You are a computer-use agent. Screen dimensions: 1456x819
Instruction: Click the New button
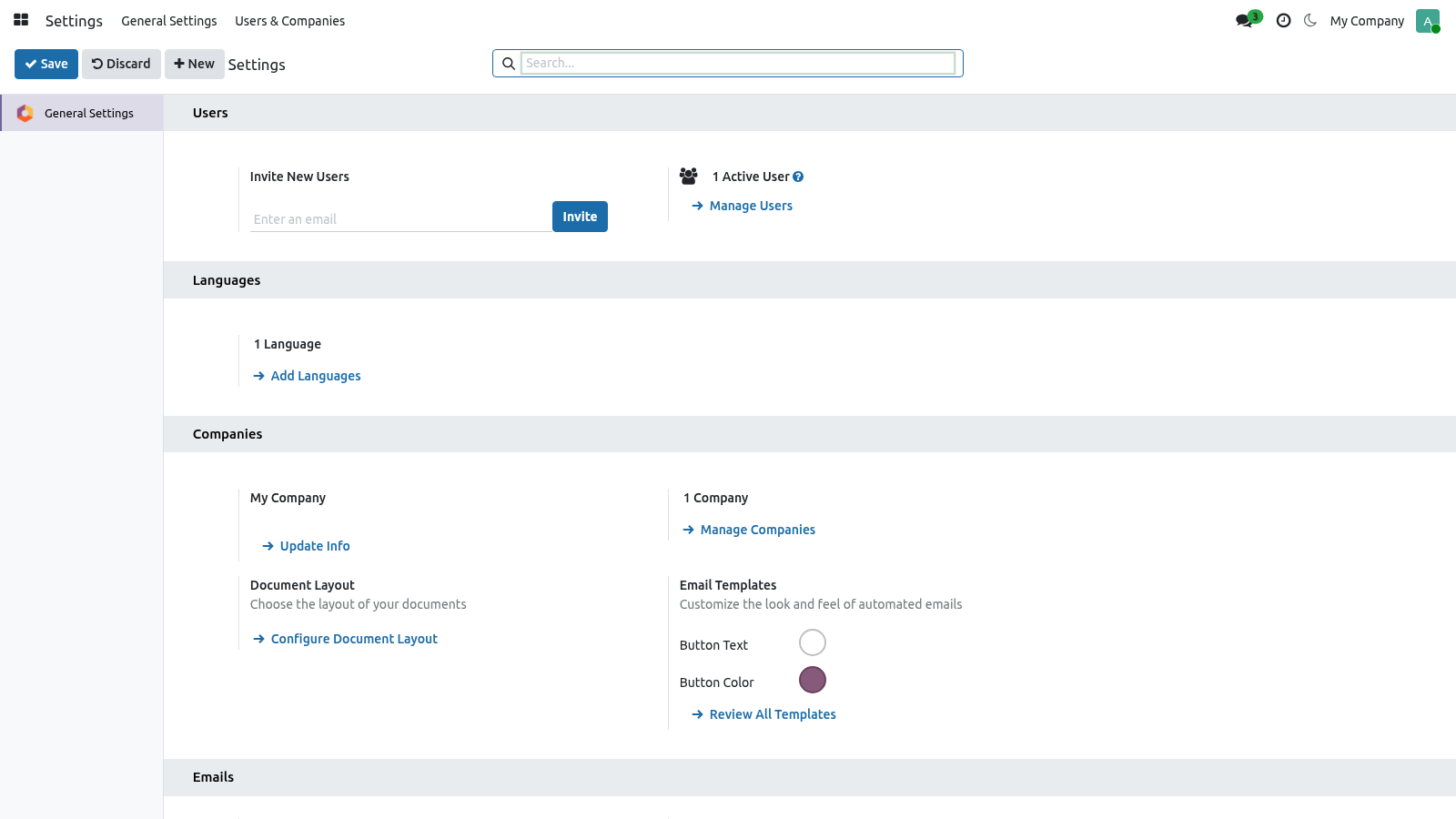pos(195,64)
